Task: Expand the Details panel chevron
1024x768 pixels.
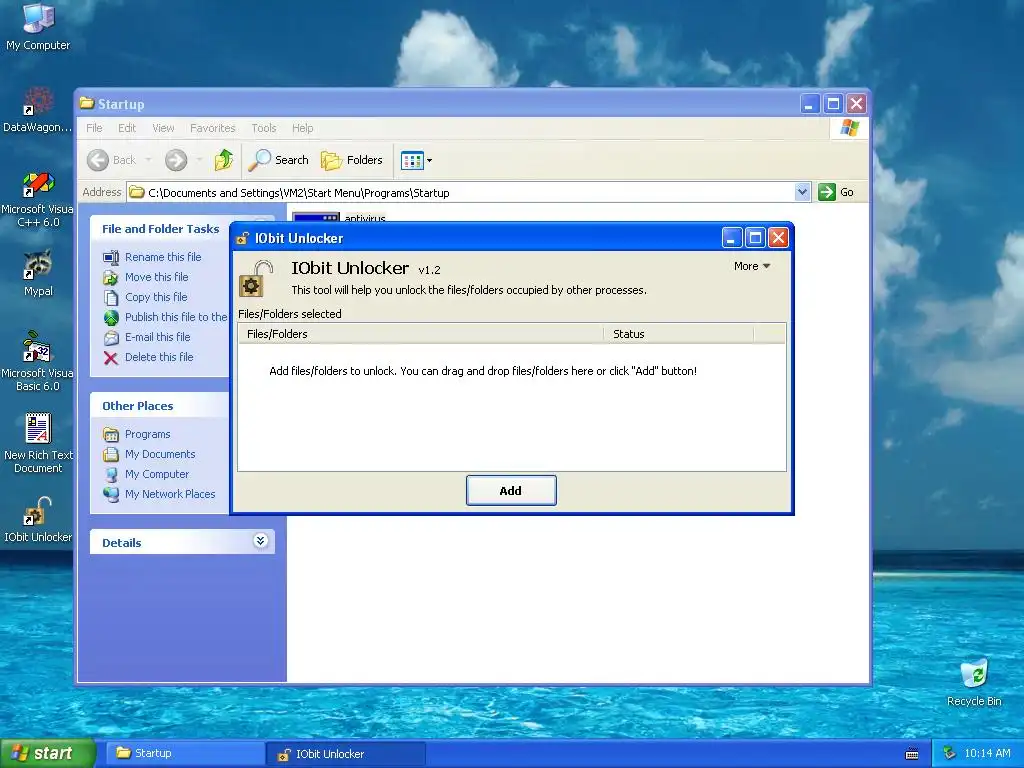Action: [260, 541]
